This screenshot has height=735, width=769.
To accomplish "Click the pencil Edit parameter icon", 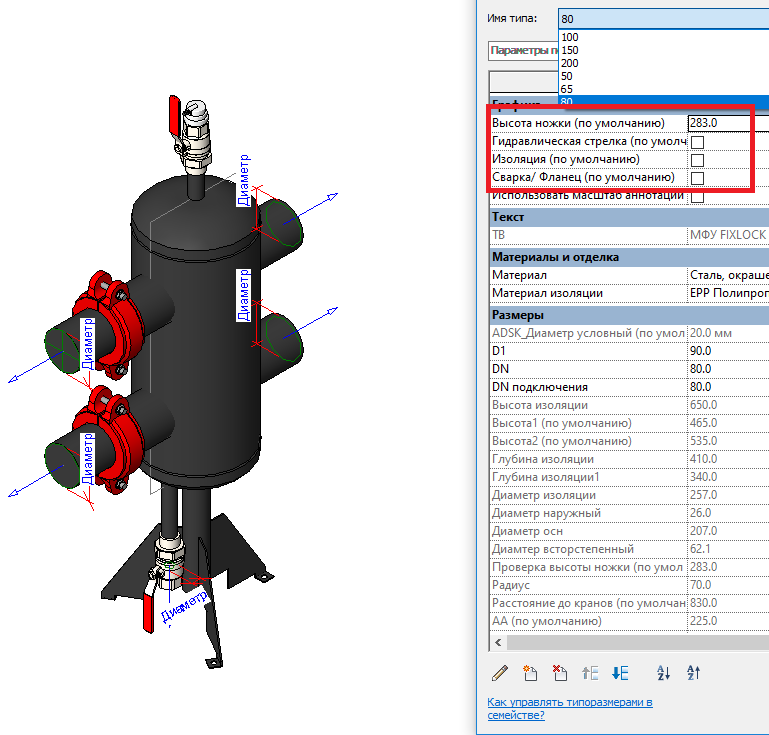I will (500, 673).
